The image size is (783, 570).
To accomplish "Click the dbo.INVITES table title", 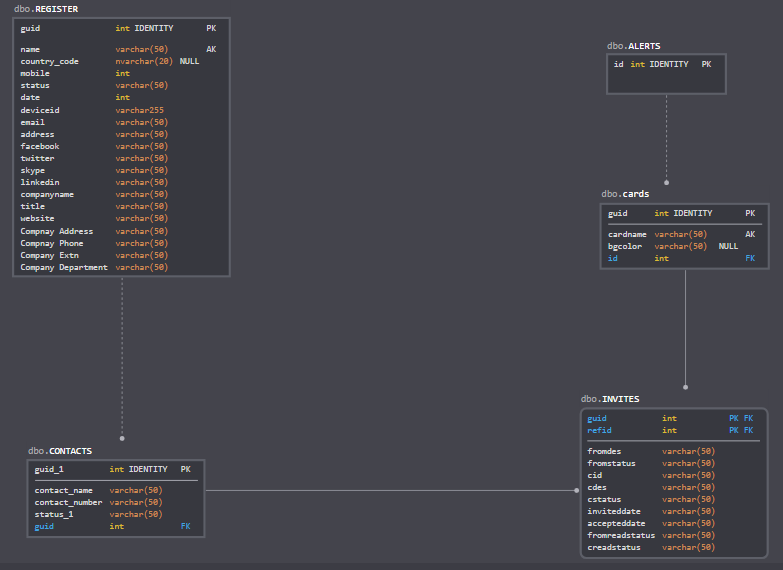I will point(610,399).
